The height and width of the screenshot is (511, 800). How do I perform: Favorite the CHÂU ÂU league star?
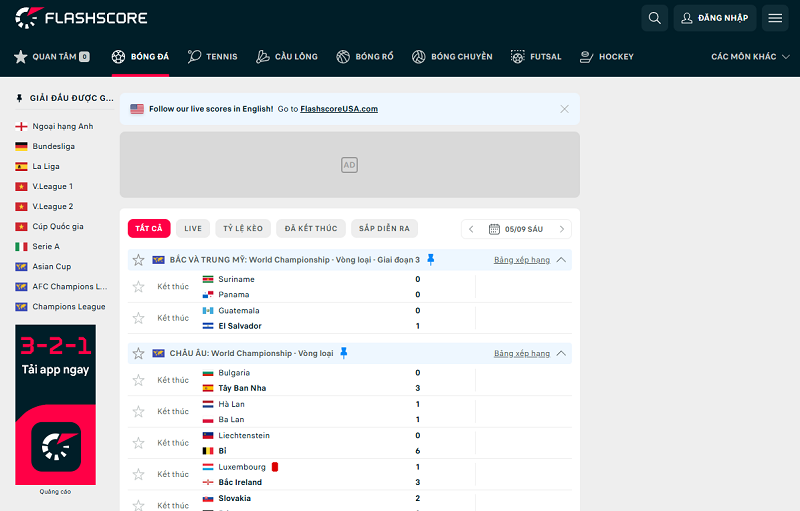pos(138,353)
